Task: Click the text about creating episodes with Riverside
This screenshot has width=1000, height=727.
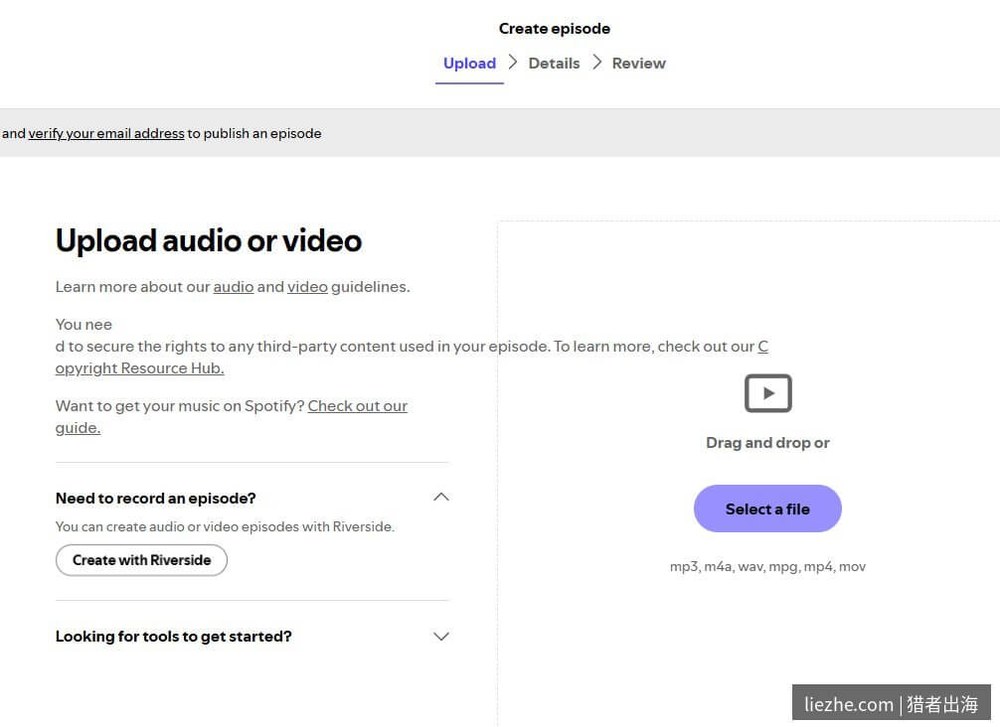Action: 225,527
